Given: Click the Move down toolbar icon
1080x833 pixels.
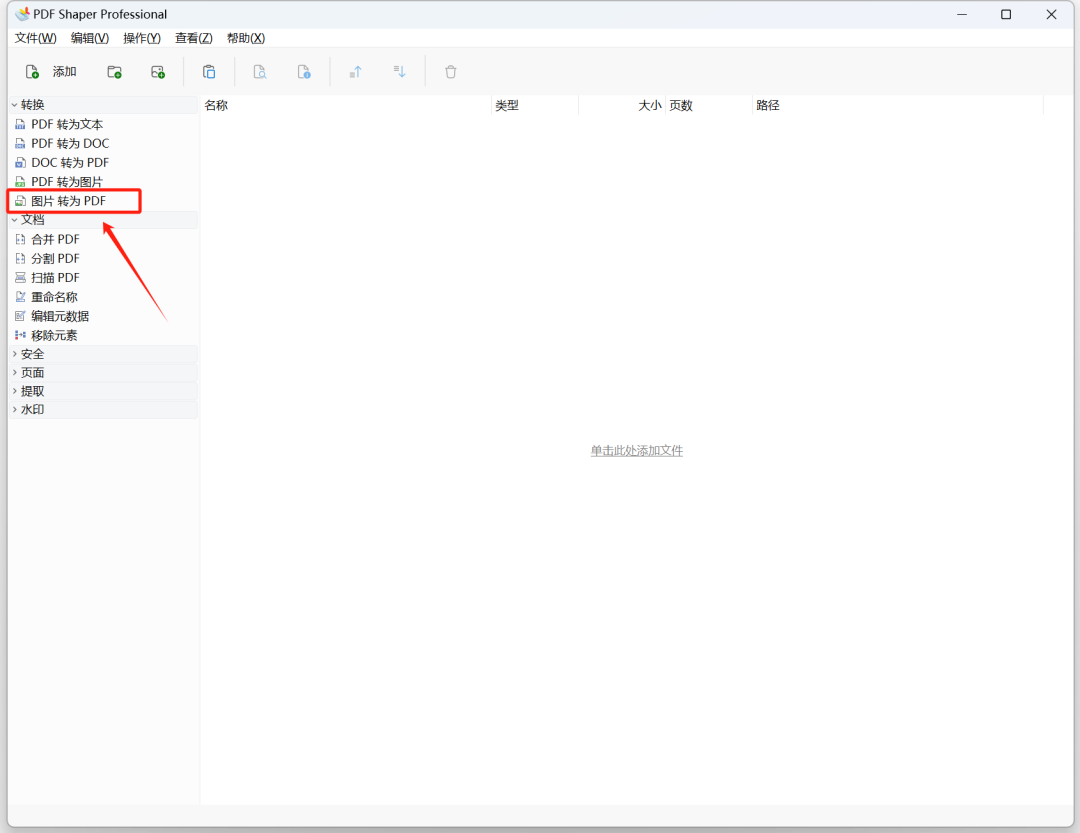Looking at the screenshot, I should click(399, 72).
